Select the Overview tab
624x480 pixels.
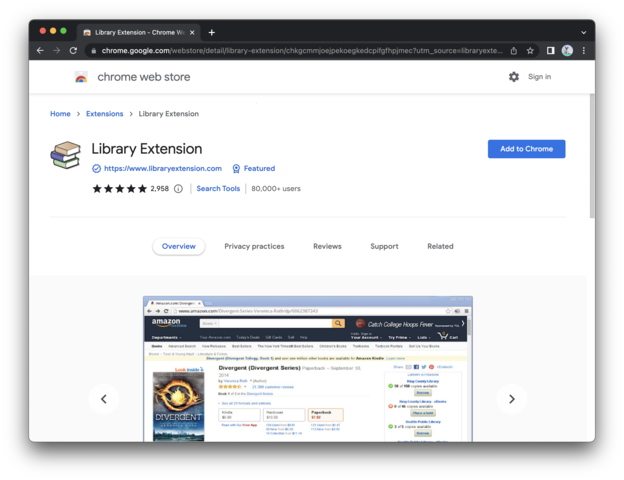[x=179, y=246]
